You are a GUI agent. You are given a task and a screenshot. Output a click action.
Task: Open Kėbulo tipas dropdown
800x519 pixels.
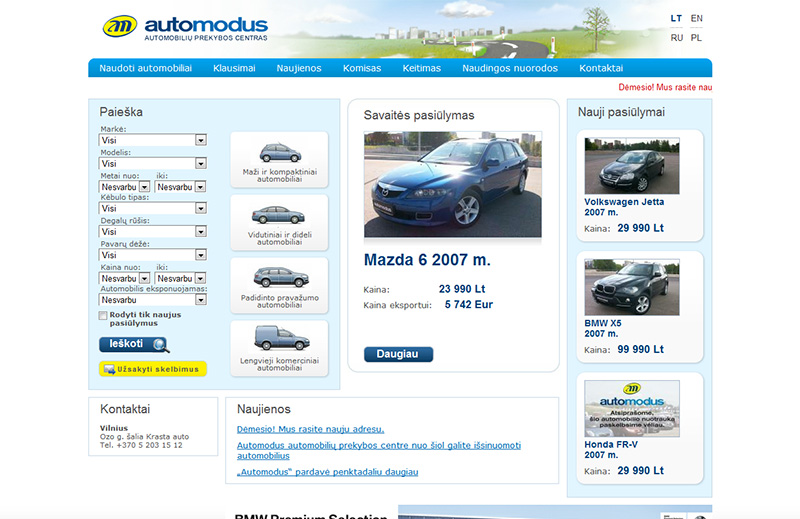pos(153,208)
